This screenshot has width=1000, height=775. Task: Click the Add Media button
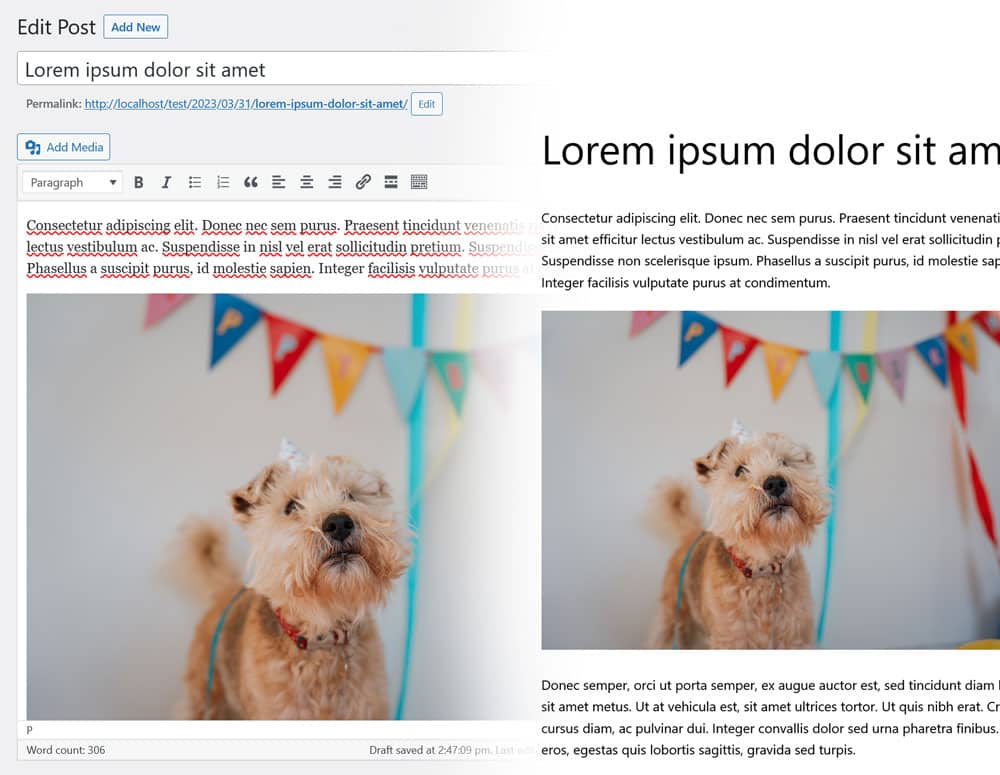point(64,147)
